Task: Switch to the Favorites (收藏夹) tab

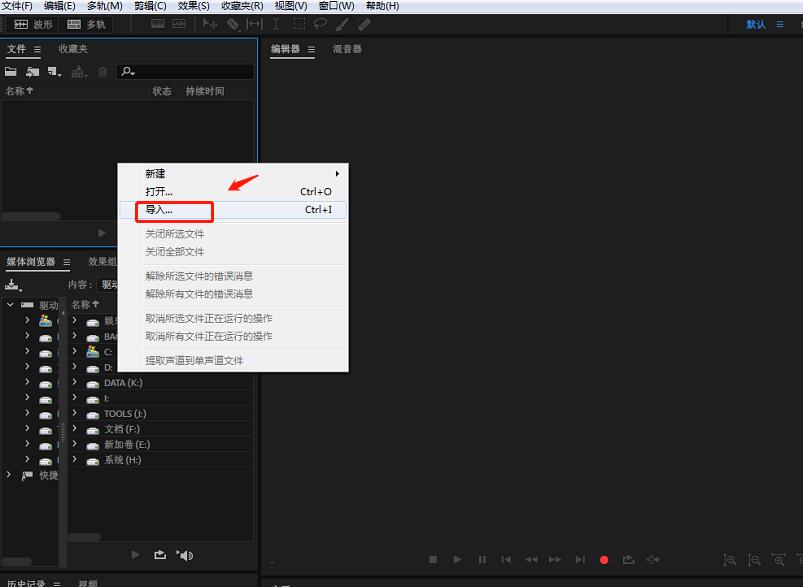Action: tap(73, 49)
